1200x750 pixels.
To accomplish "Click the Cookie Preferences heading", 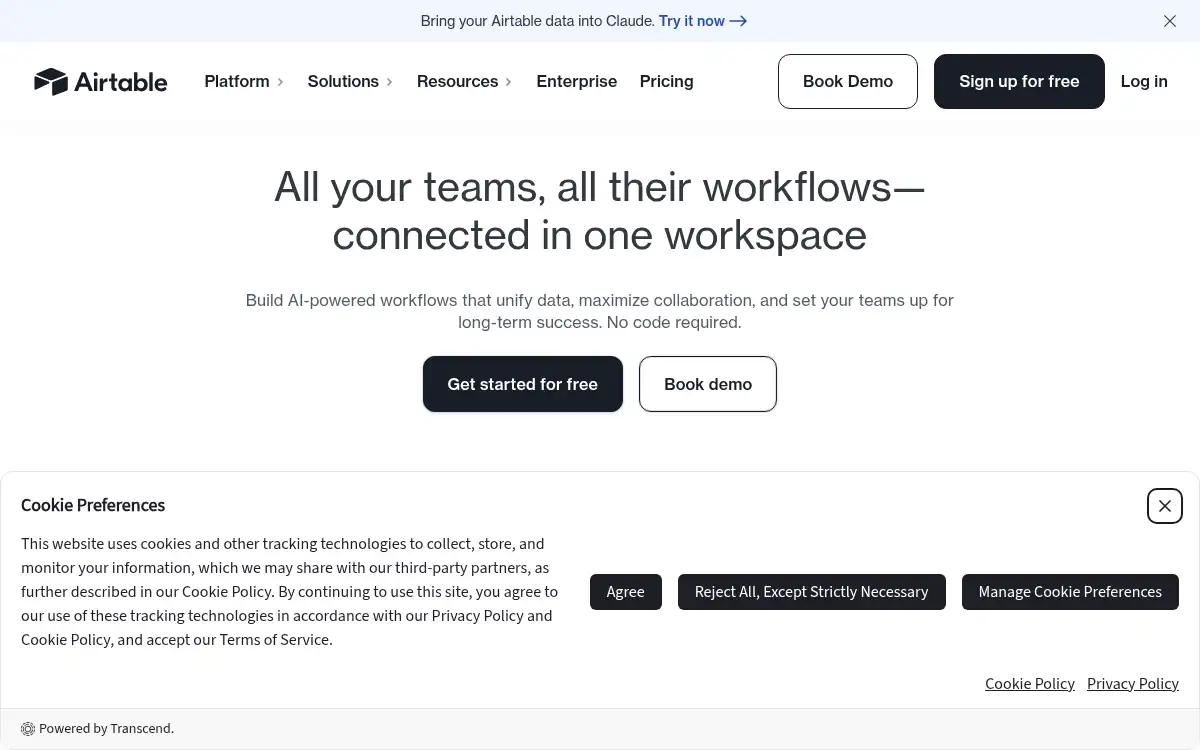I will click(x=93, y=505).
